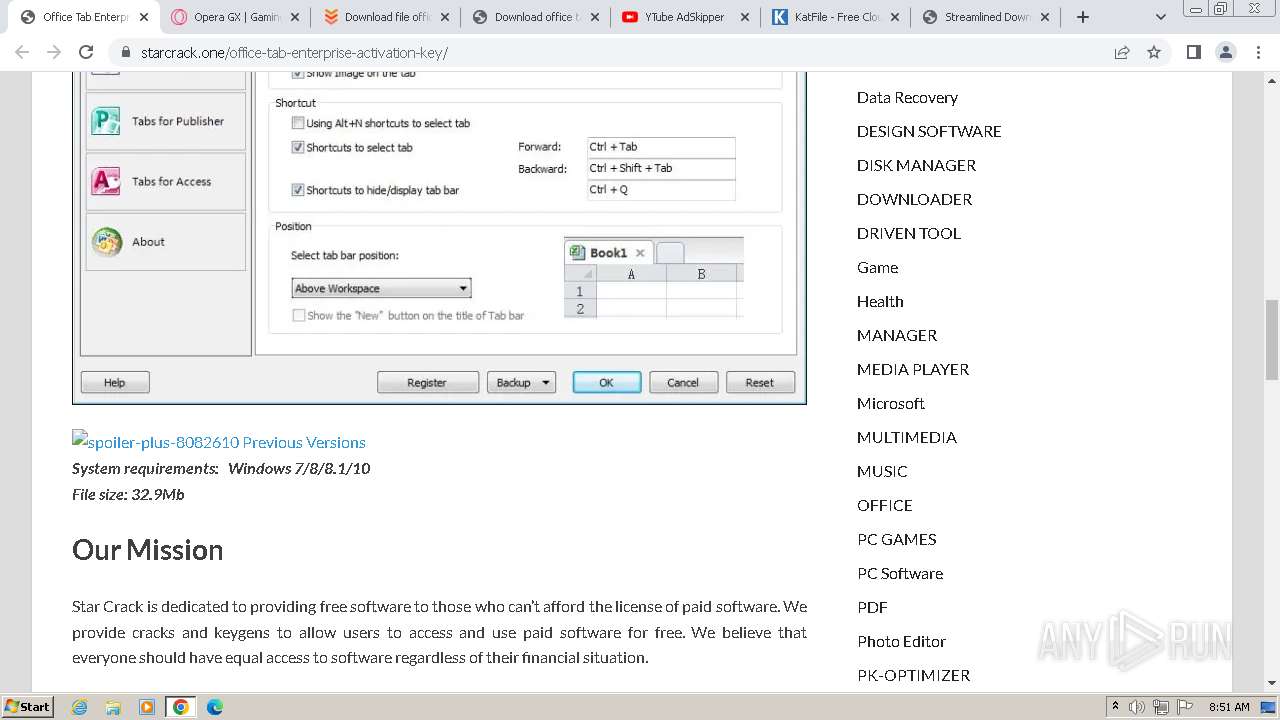Launch Internet Explorer from taskbar

pyautogui.click(x=79, y=707)
